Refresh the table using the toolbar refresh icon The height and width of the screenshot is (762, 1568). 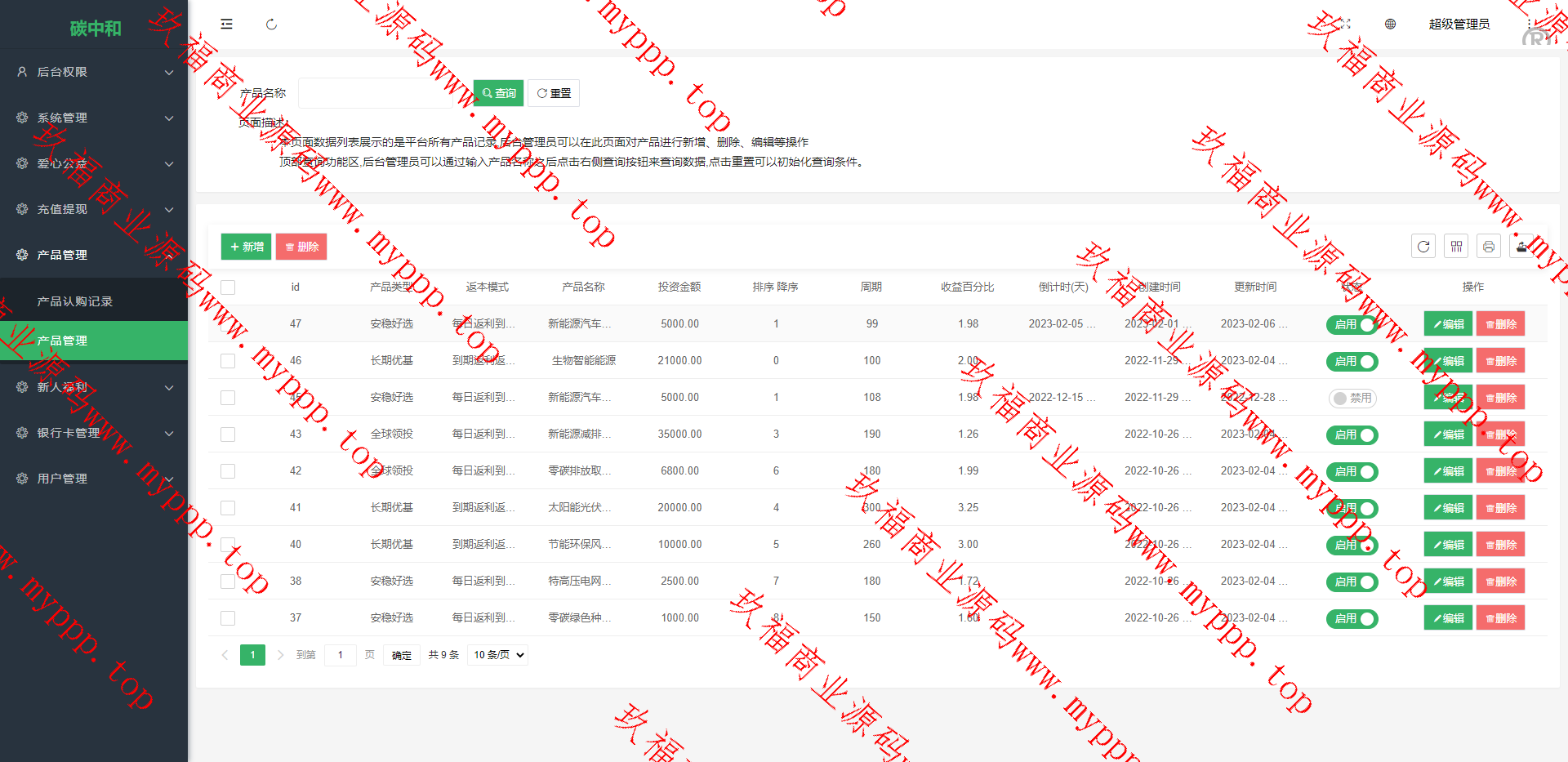[1423, 247]
